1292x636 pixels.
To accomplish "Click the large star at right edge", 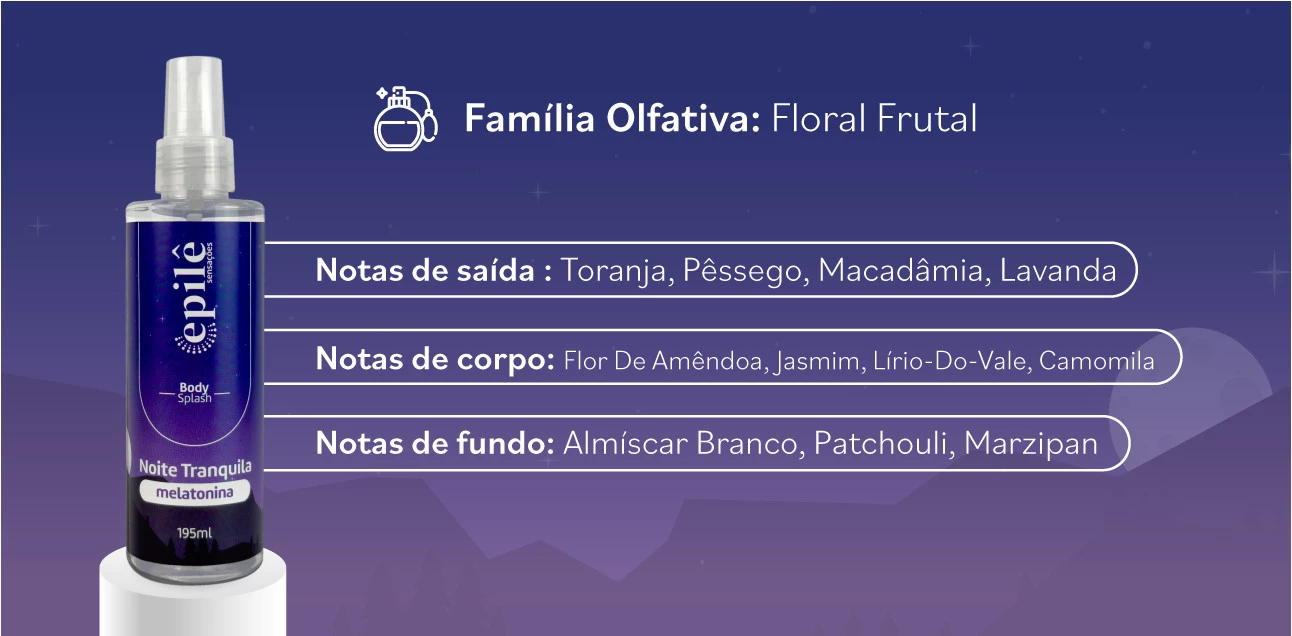I will click(x=1272, y=271).
